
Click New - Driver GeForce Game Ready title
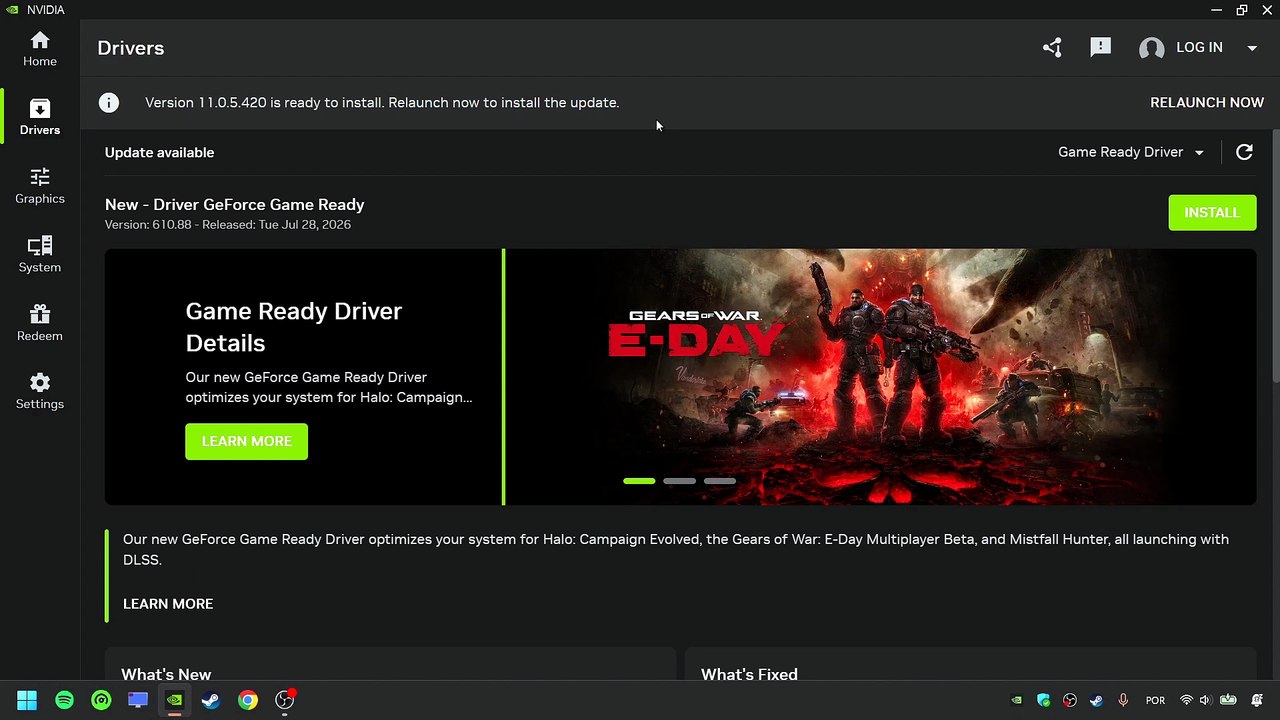(x=234, y=204)
